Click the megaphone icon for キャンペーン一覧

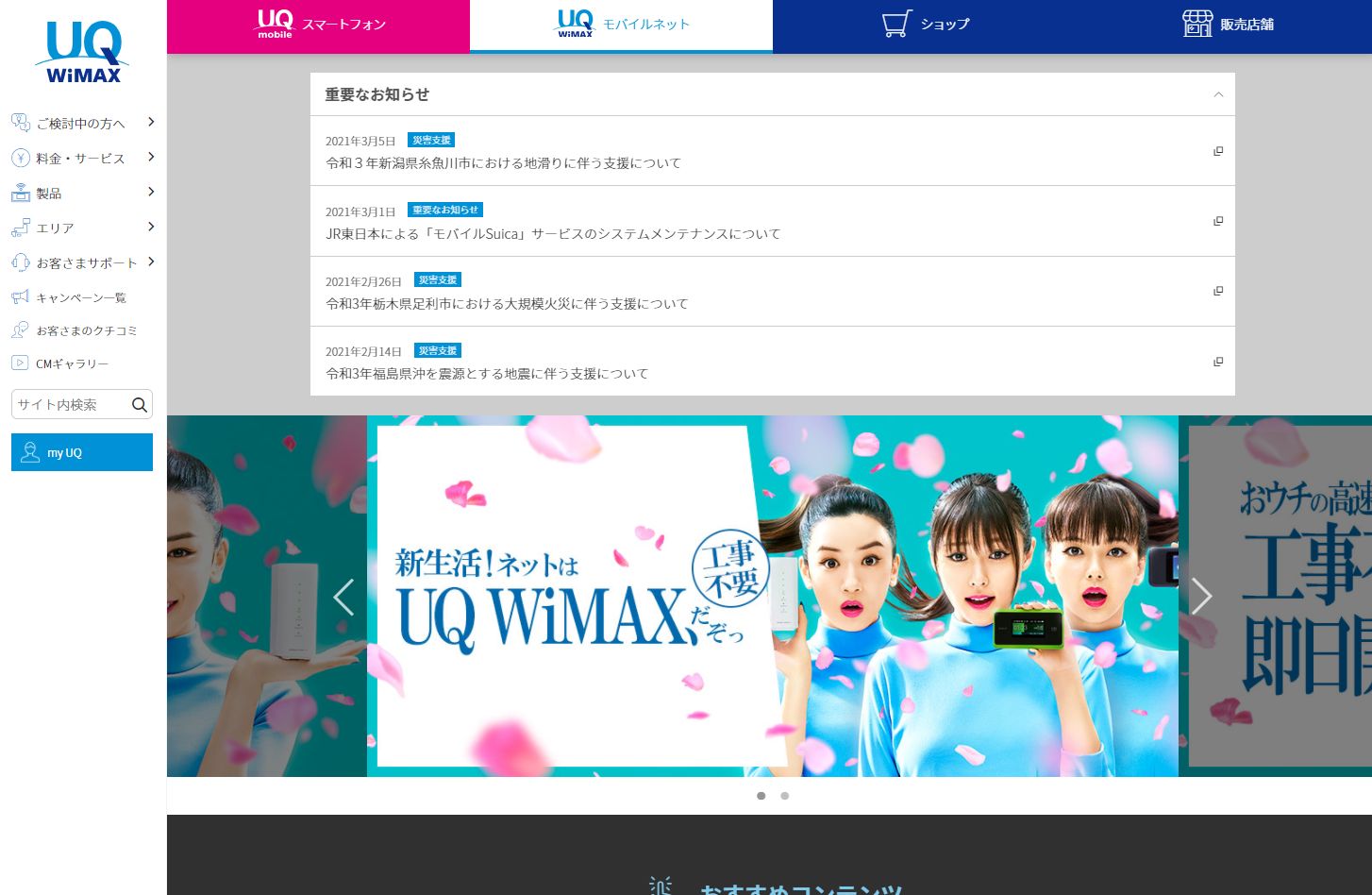20,297
